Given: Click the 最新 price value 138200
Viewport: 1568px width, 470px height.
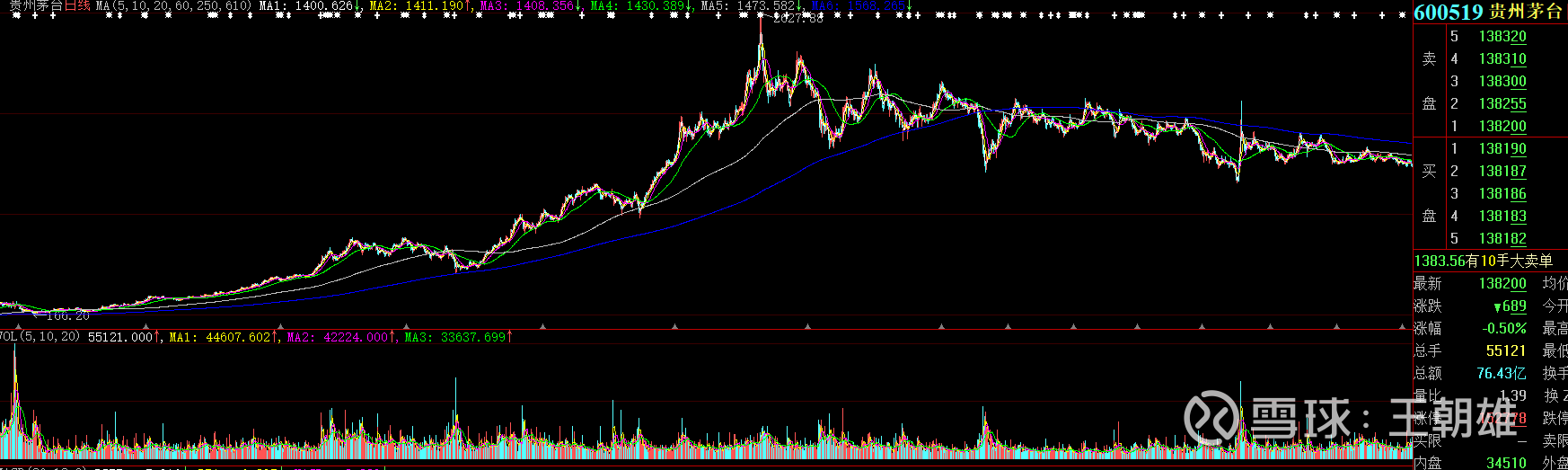Looking at the screenshot, I should (1502, 284).
